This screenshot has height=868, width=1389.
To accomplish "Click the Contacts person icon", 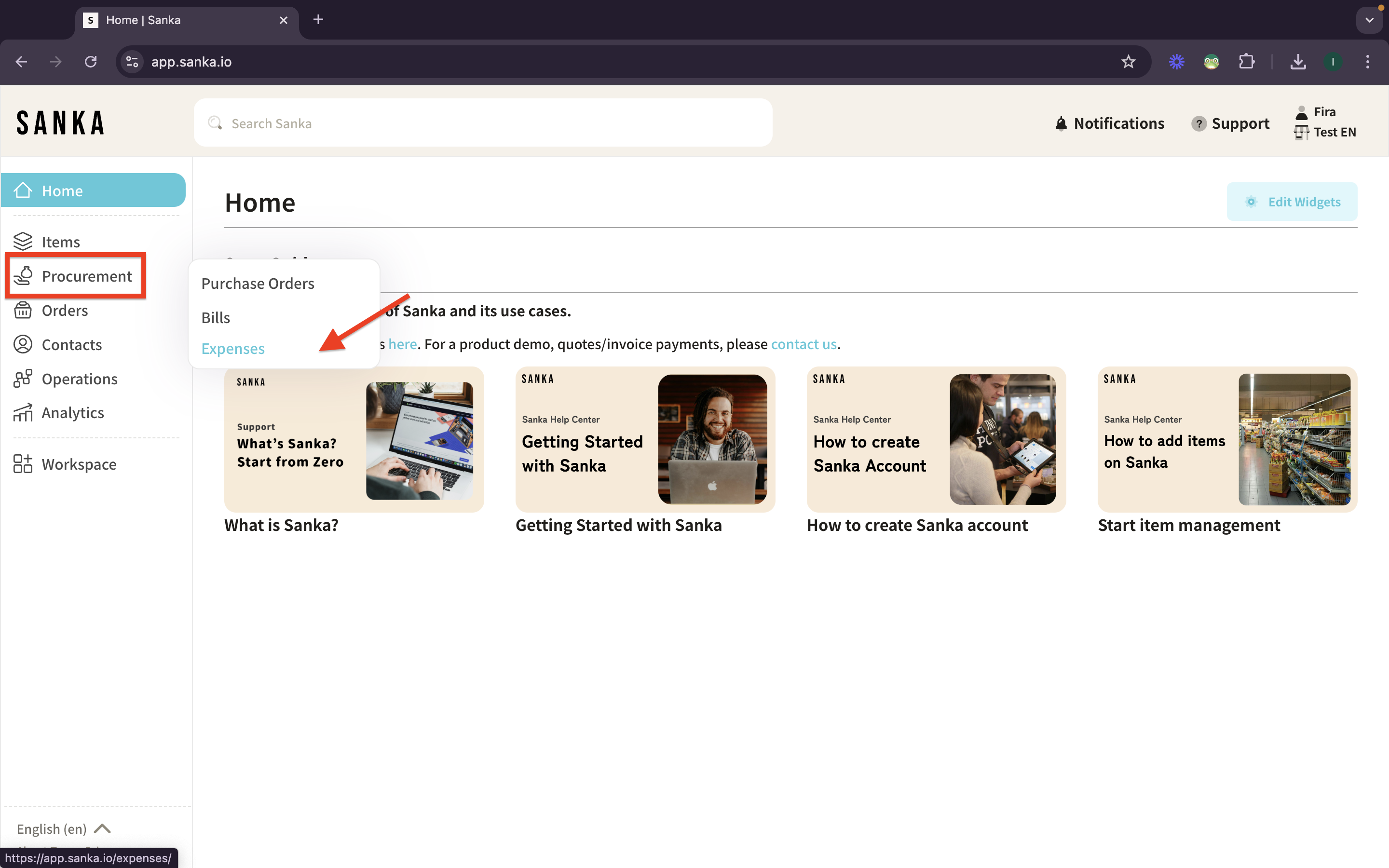I will tap(23, 344).
